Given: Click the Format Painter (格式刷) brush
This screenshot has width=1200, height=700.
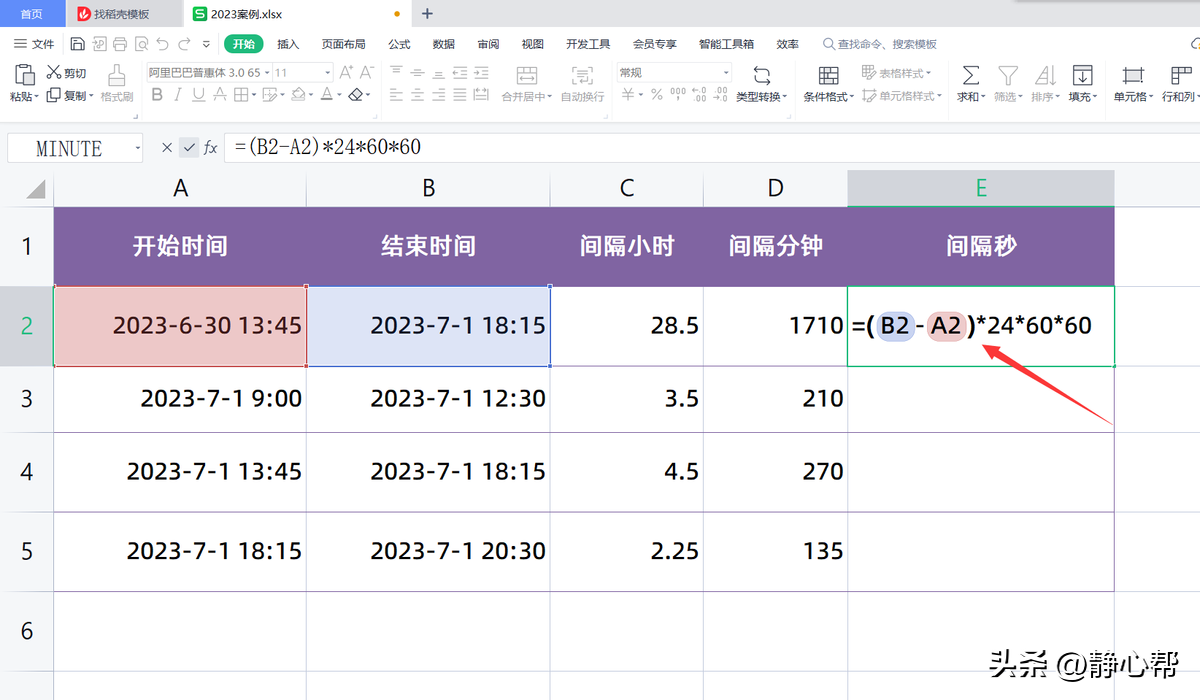Looking at the screenshot, I should (x=117, y=75).
